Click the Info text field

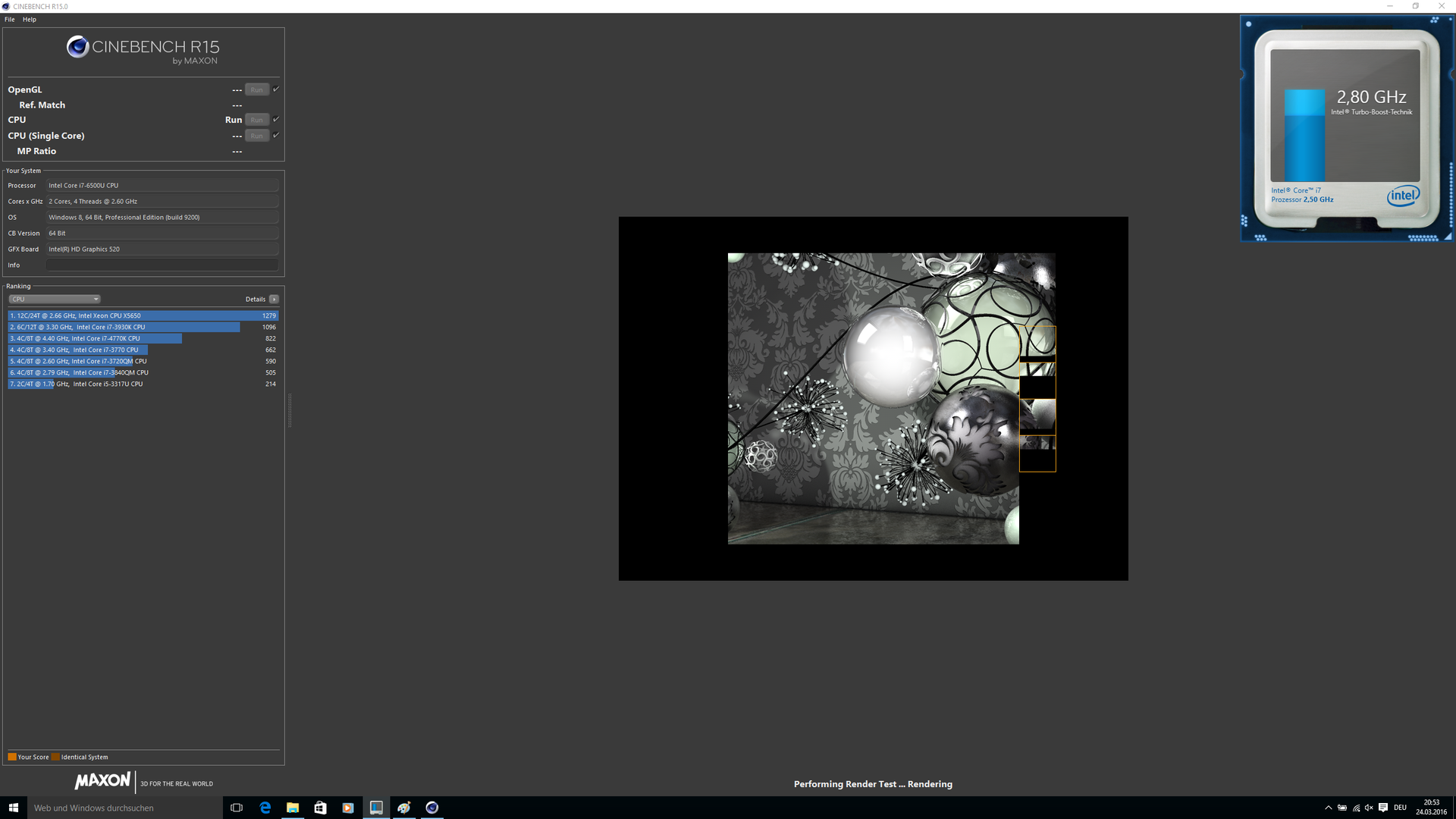pyautogui.click(x=162, y=265)
